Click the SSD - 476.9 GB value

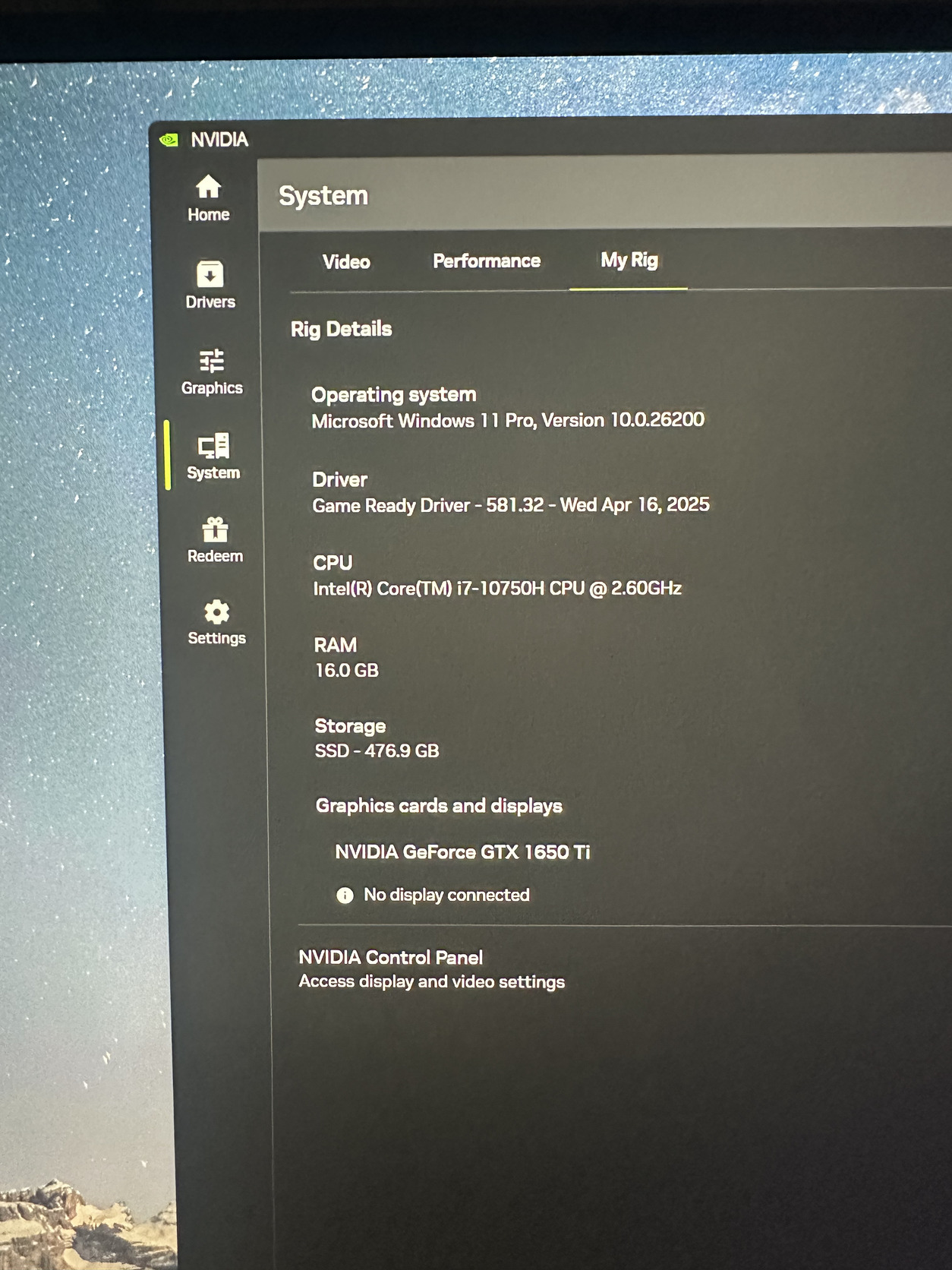(377, 751)
